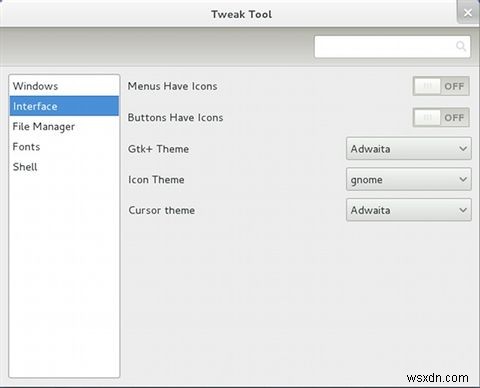Image resolution: width=480 pixels, height=388 pixels.
Task: Click the Icon Theme label
Action: coord(156,180)
